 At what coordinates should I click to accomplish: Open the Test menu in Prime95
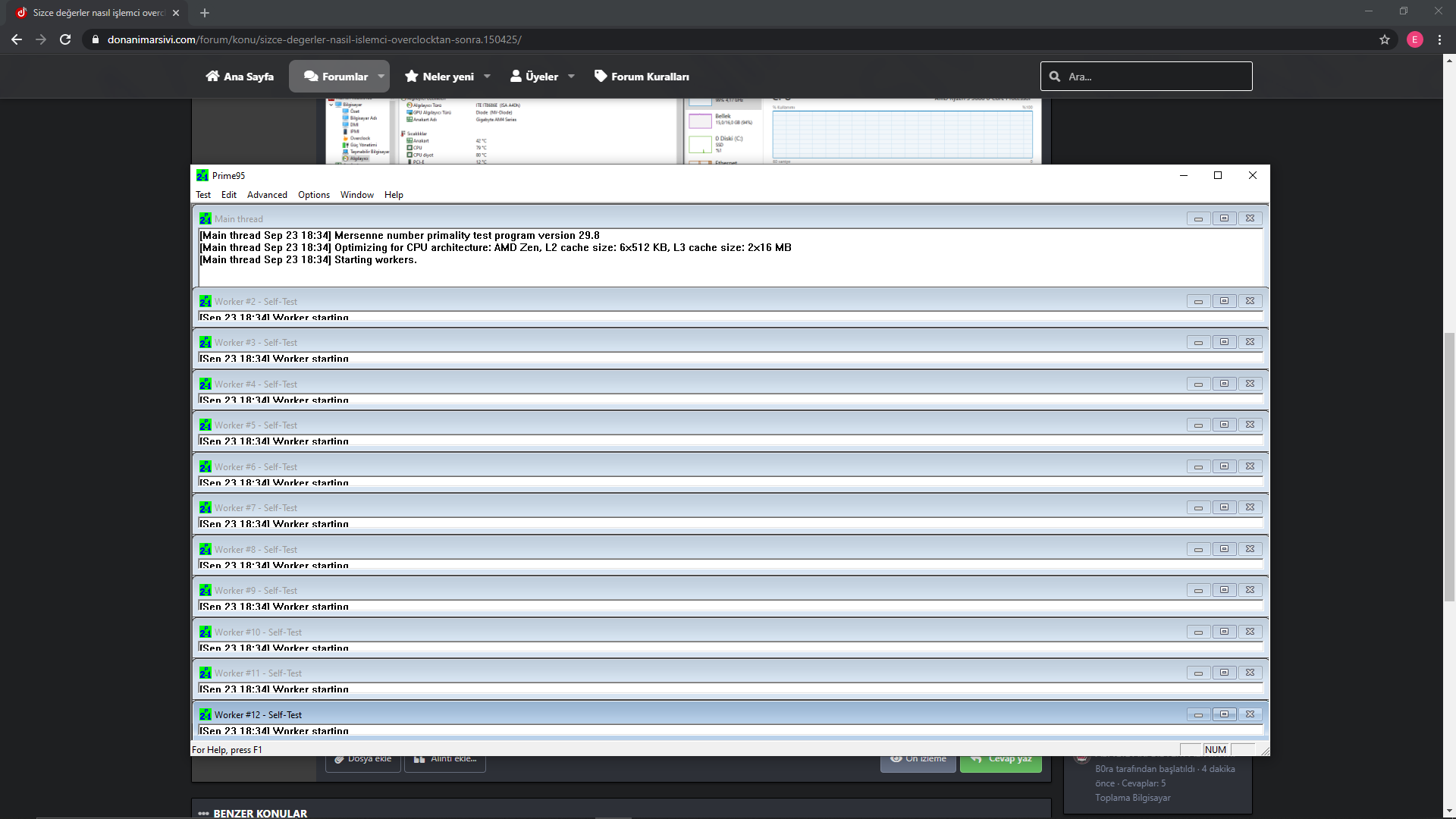point(203,195)
